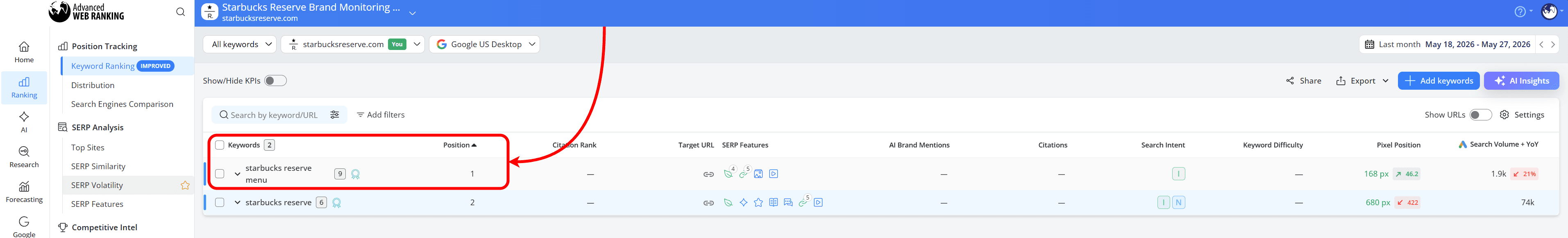Click the Pixel Position column header
Viewport: 1568px width, 238px height.
click(x=1398, y=145)
